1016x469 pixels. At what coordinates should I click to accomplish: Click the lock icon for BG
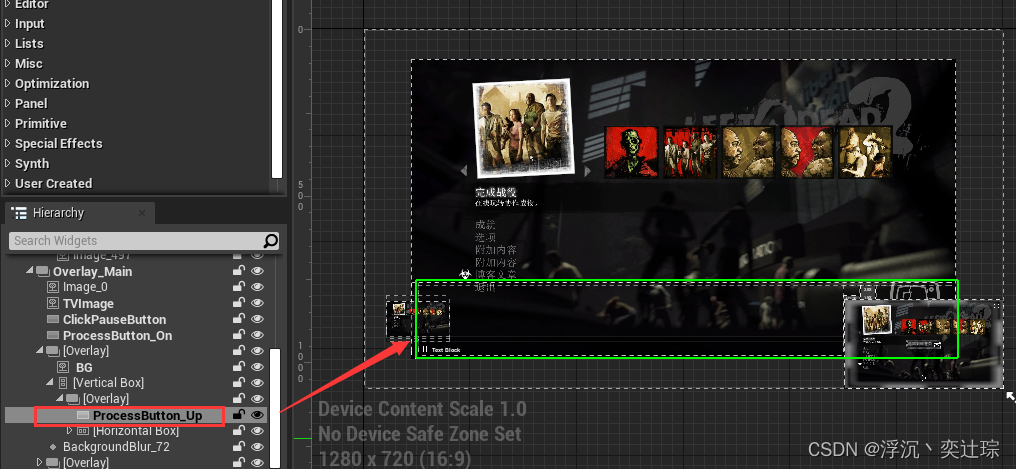pyautogui.click(x=239, y=367)
